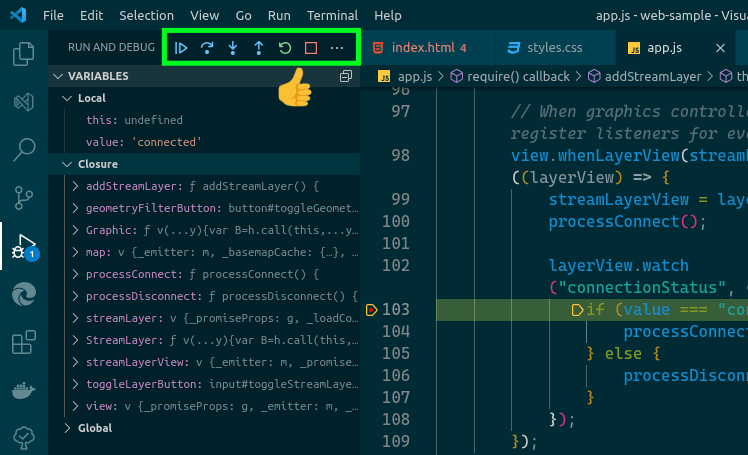The height and width of the screenshot is (455, 748).
Task: Open the Terminal menu
Action: [x=331, y=16]
